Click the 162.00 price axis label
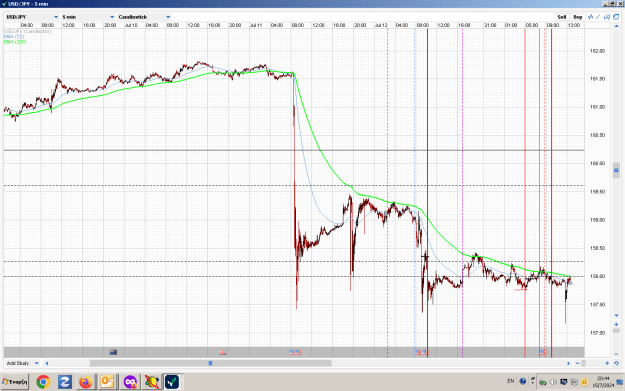This screenshot has width=625, height=391. pyautogui.click(x=597, y=51)
